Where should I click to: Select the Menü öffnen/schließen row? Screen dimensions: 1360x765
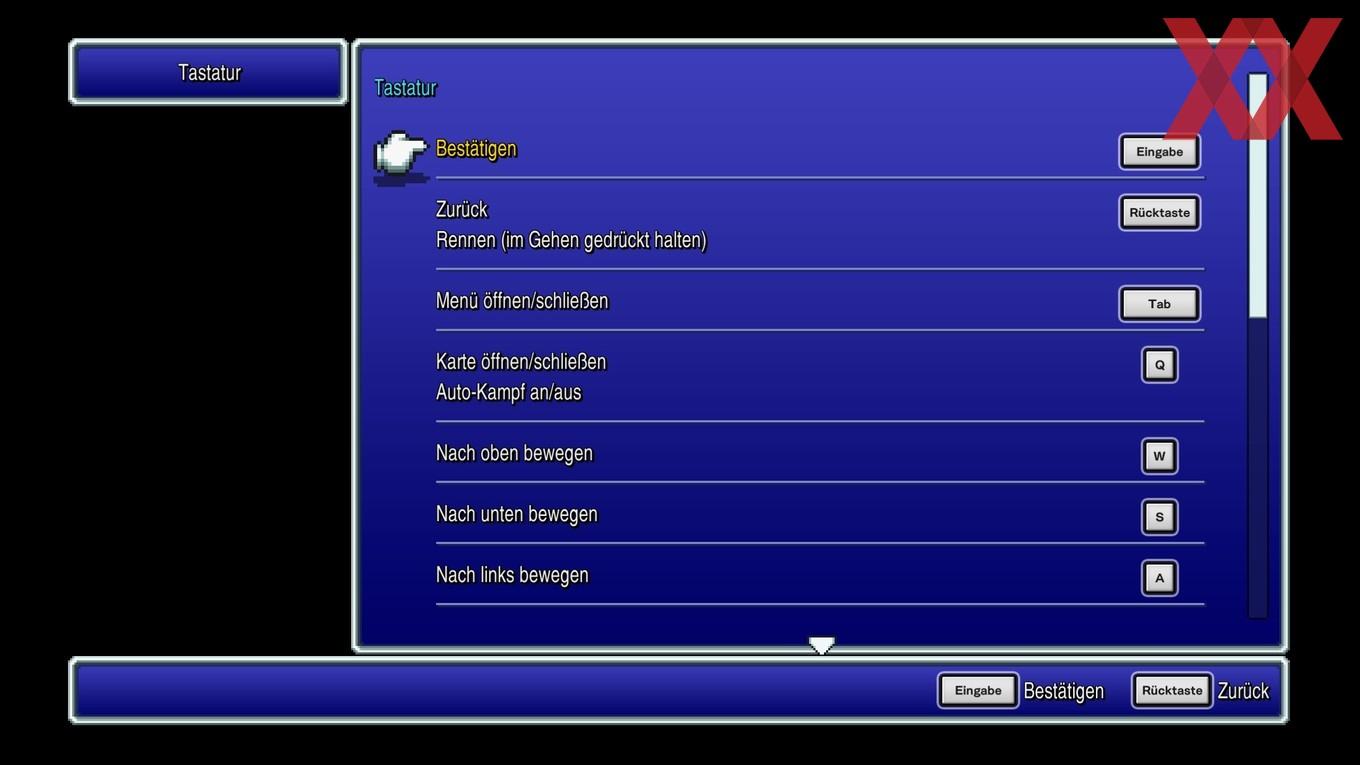[x=820, y=301]
